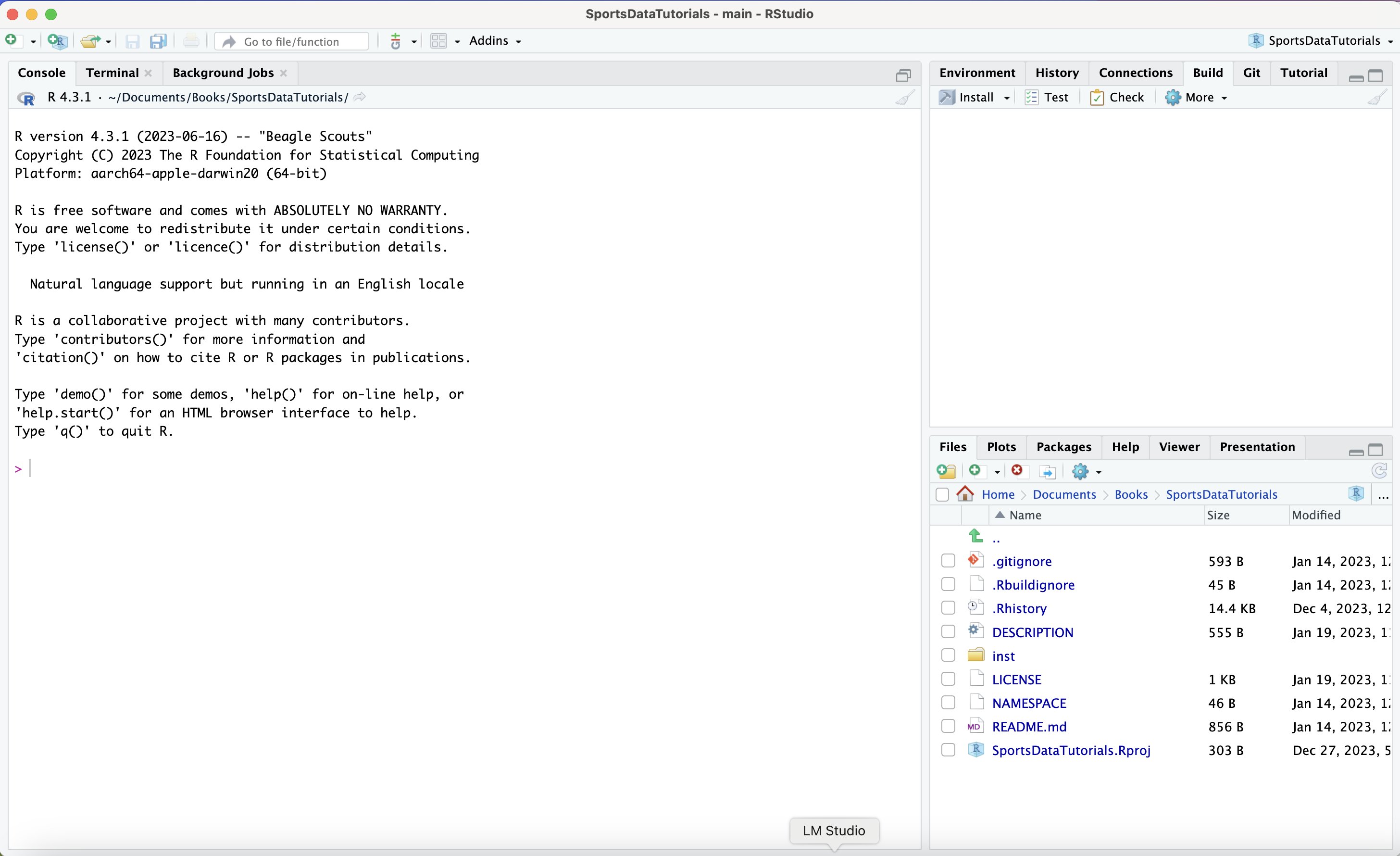Click the Save All documents icon

point(158,41)
